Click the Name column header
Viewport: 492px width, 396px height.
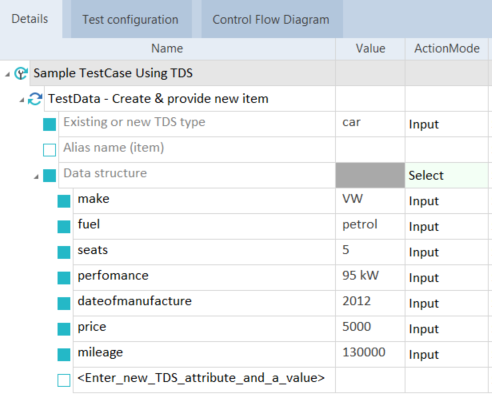(167, 49)
